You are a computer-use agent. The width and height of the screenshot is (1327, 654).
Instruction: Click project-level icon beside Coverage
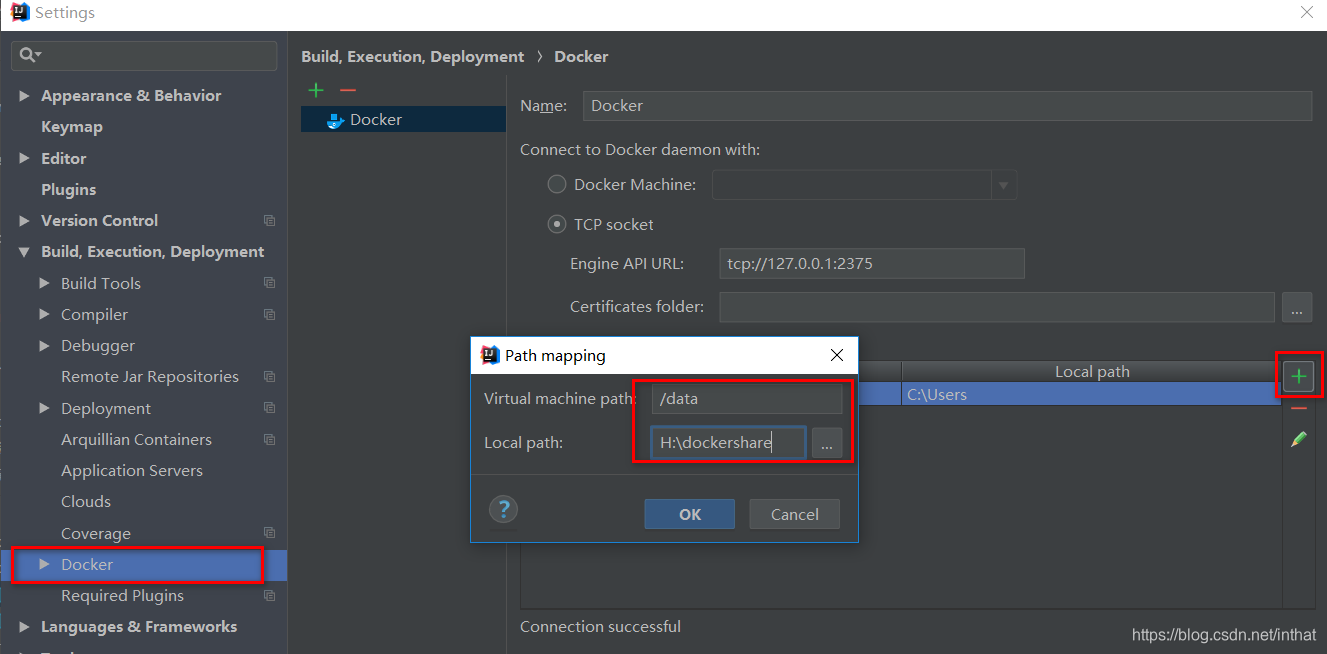point(269,533)
